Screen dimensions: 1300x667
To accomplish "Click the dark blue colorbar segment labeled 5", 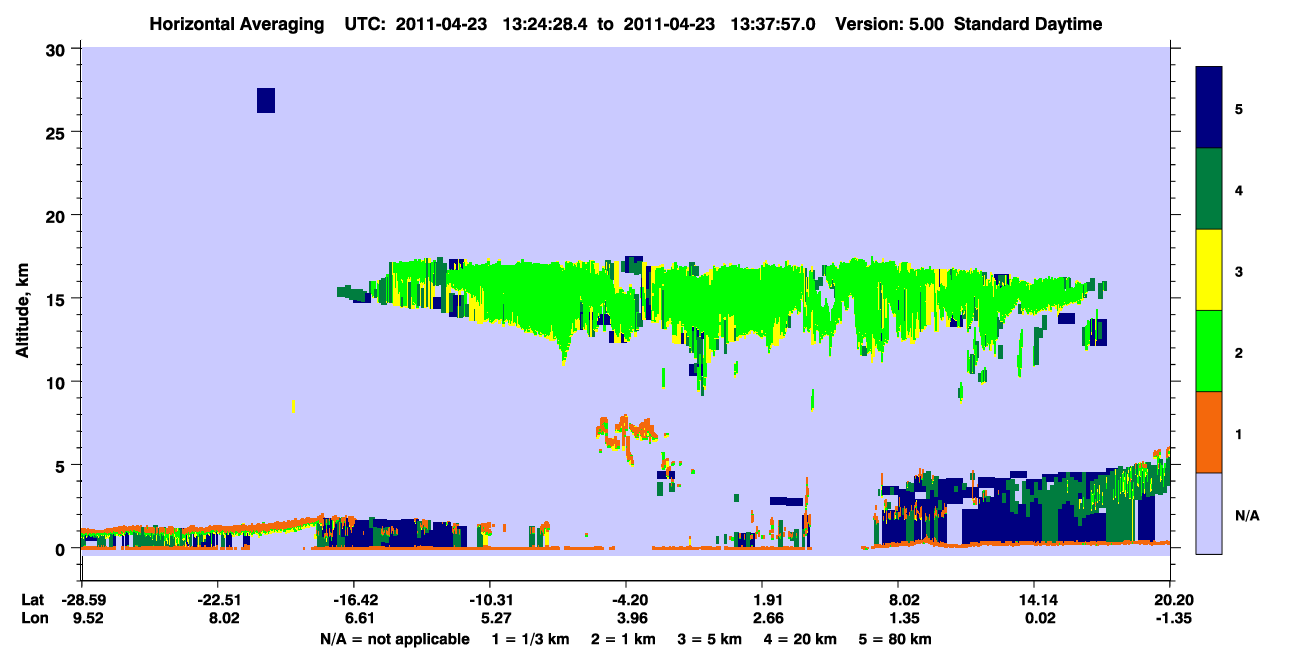I will pos(1210,108).
